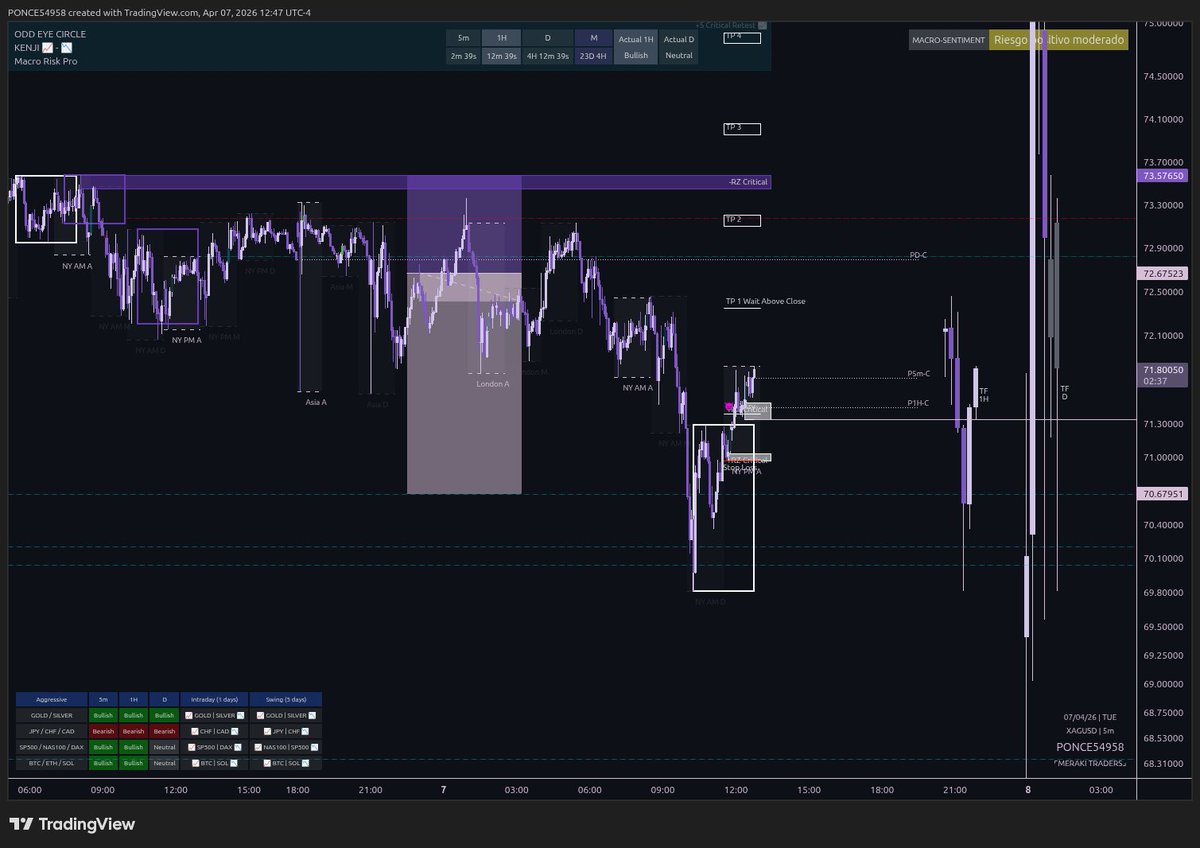The image size is (1200, 848).
Task: Click the 'Macro Risk Pro' indicator name
Action: (x=45, y=61)
